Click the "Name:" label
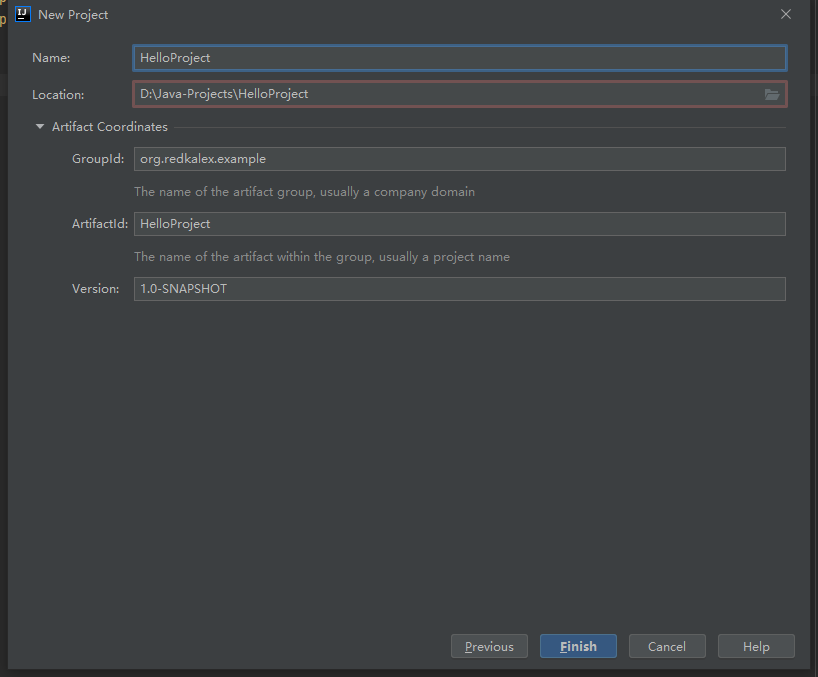The image size is (818, 677). click(x=51, y=58)
